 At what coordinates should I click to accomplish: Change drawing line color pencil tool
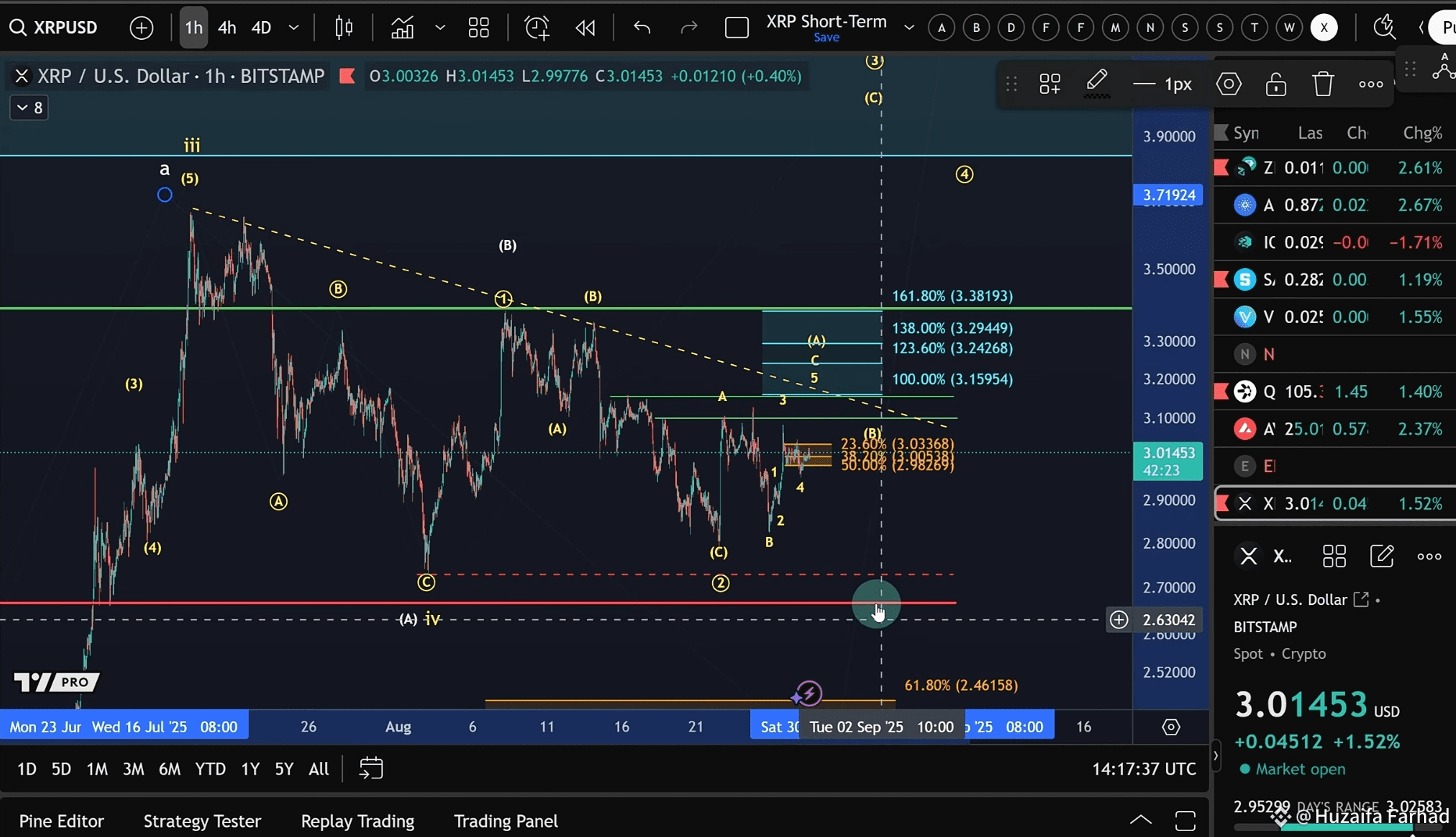(x=1096, y=84)
